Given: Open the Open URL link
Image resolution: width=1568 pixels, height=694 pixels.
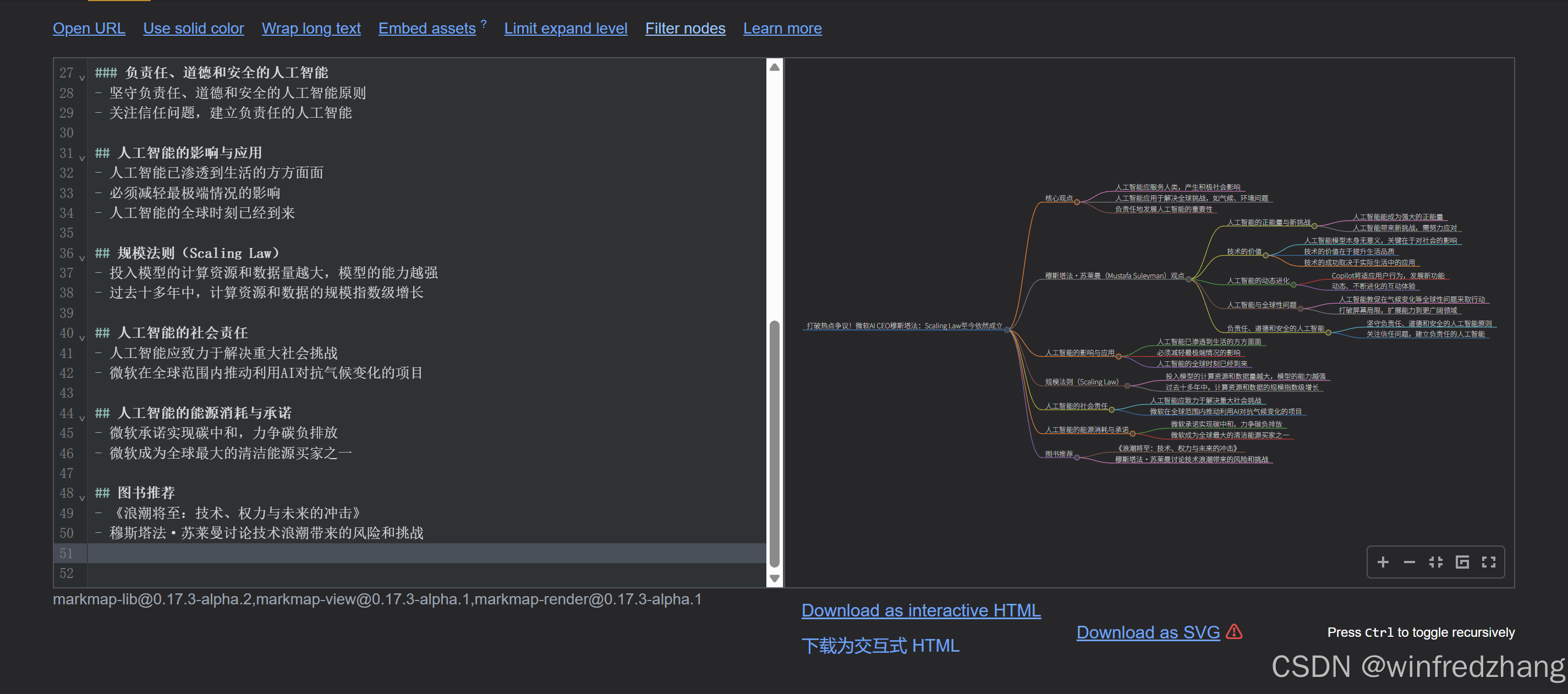Looking at the screenshot, I should (x=89, y=29).
